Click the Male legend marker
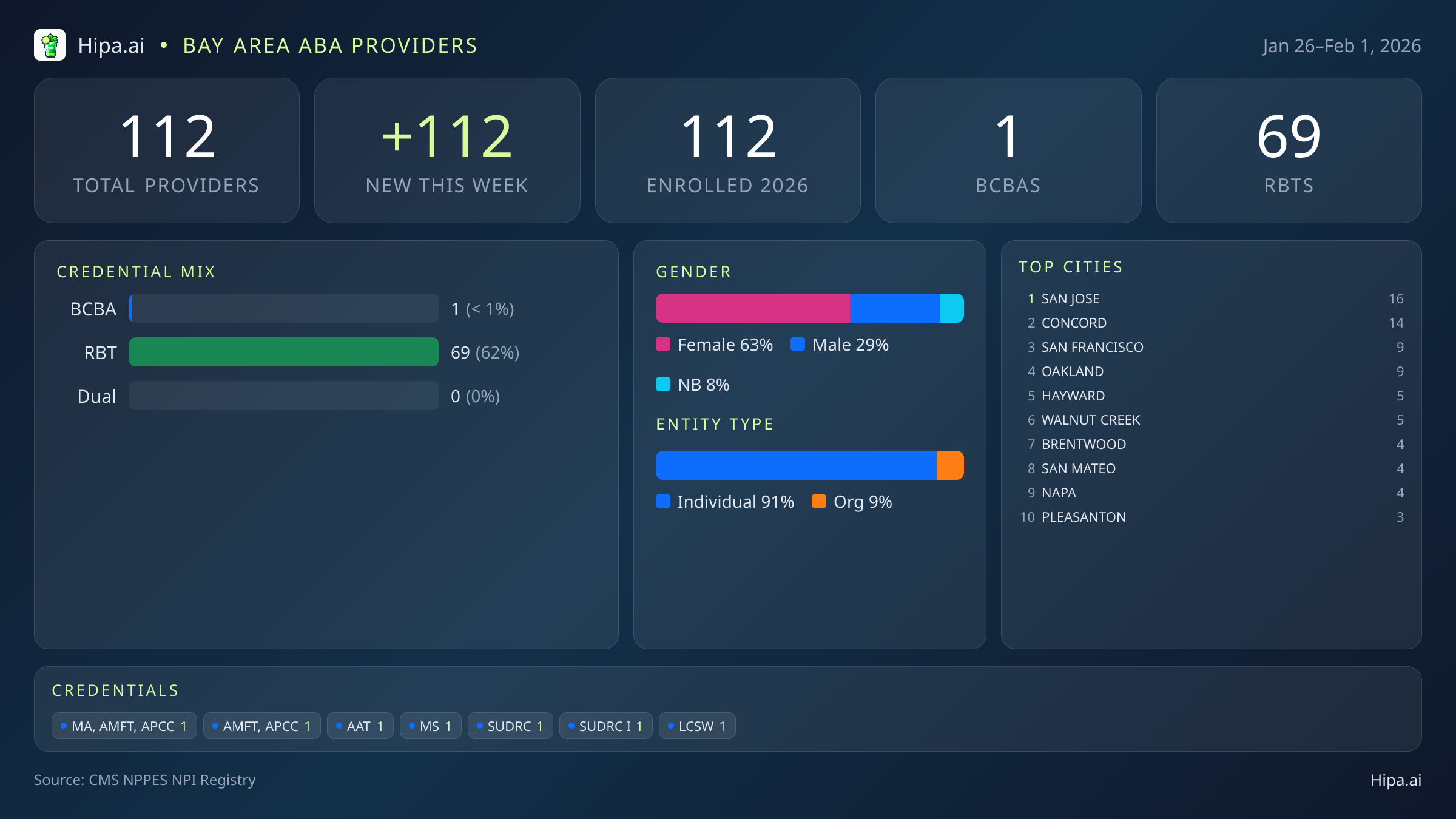The height and width of the screenshot is (819, 1456). [798, 345]
